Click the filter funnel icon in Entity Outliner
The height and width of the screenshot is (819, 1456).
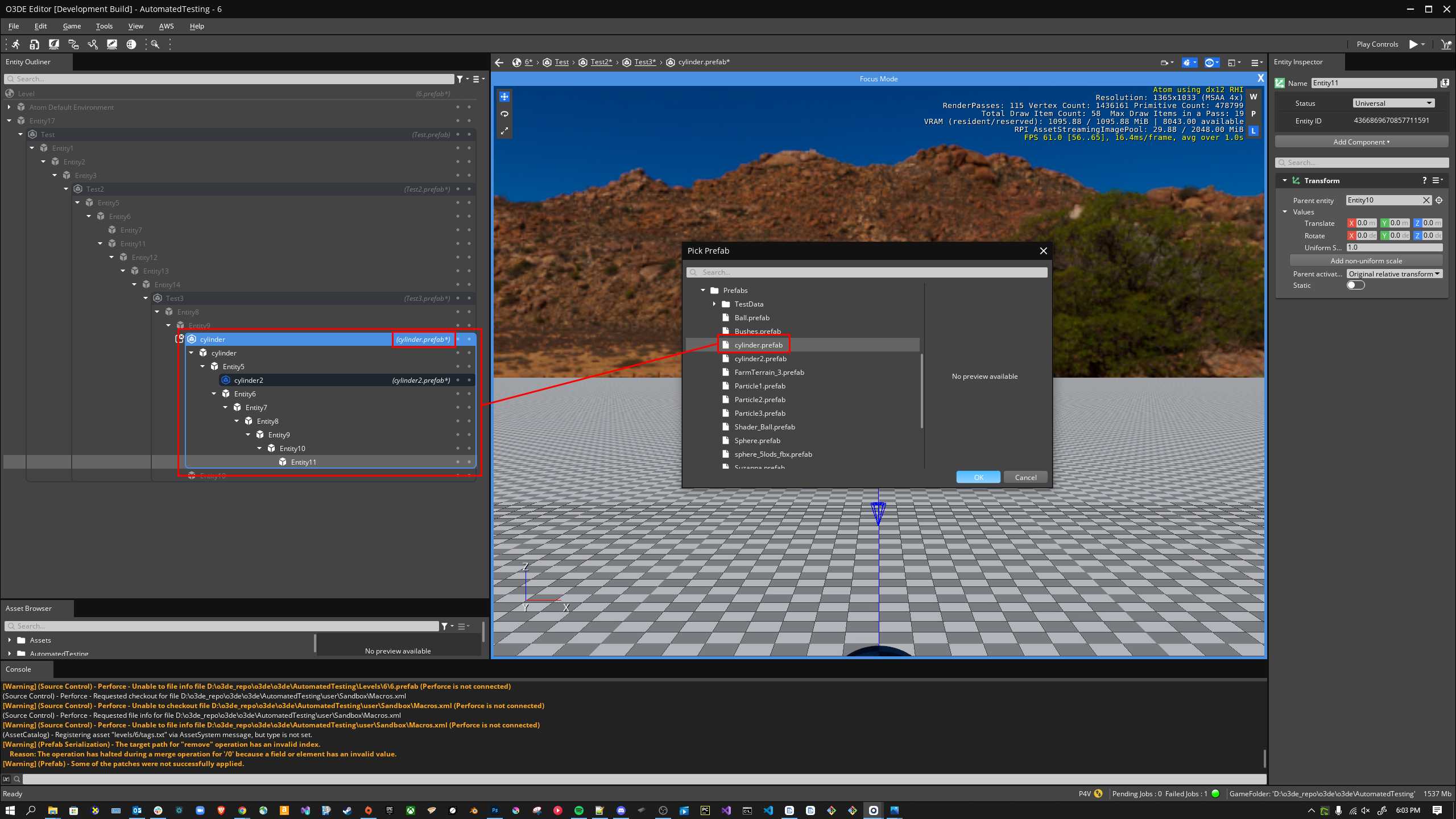point(461,78)
